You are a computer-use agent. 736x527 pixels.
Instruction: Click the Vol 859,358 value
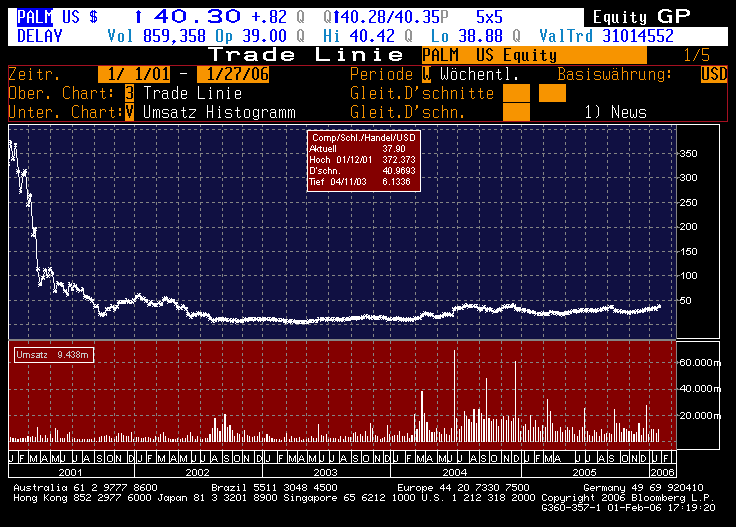pyautogui.click(x=156, y=36)
